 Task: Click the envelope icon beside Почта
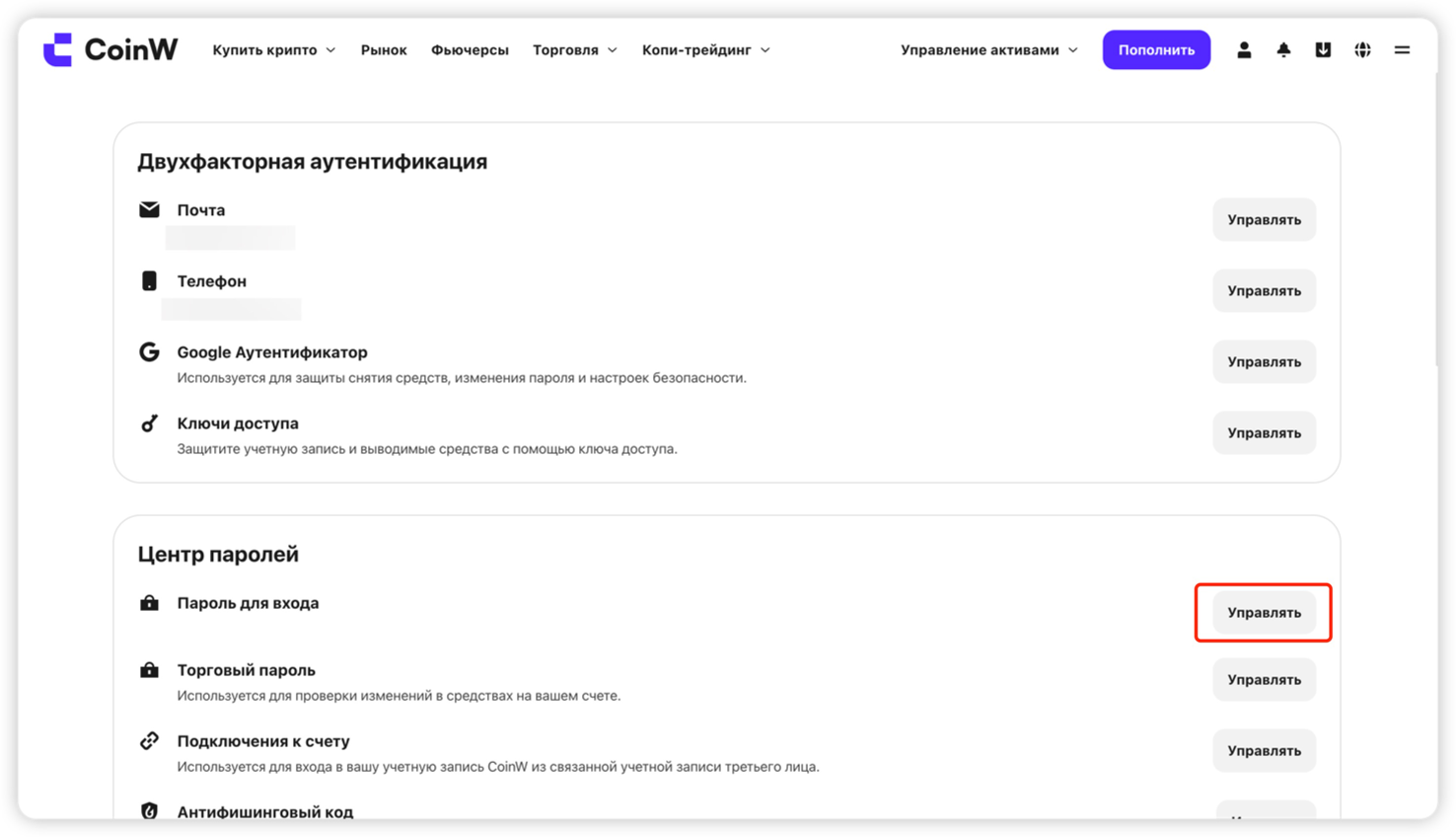pyautogui.click(x=149, y=209)
